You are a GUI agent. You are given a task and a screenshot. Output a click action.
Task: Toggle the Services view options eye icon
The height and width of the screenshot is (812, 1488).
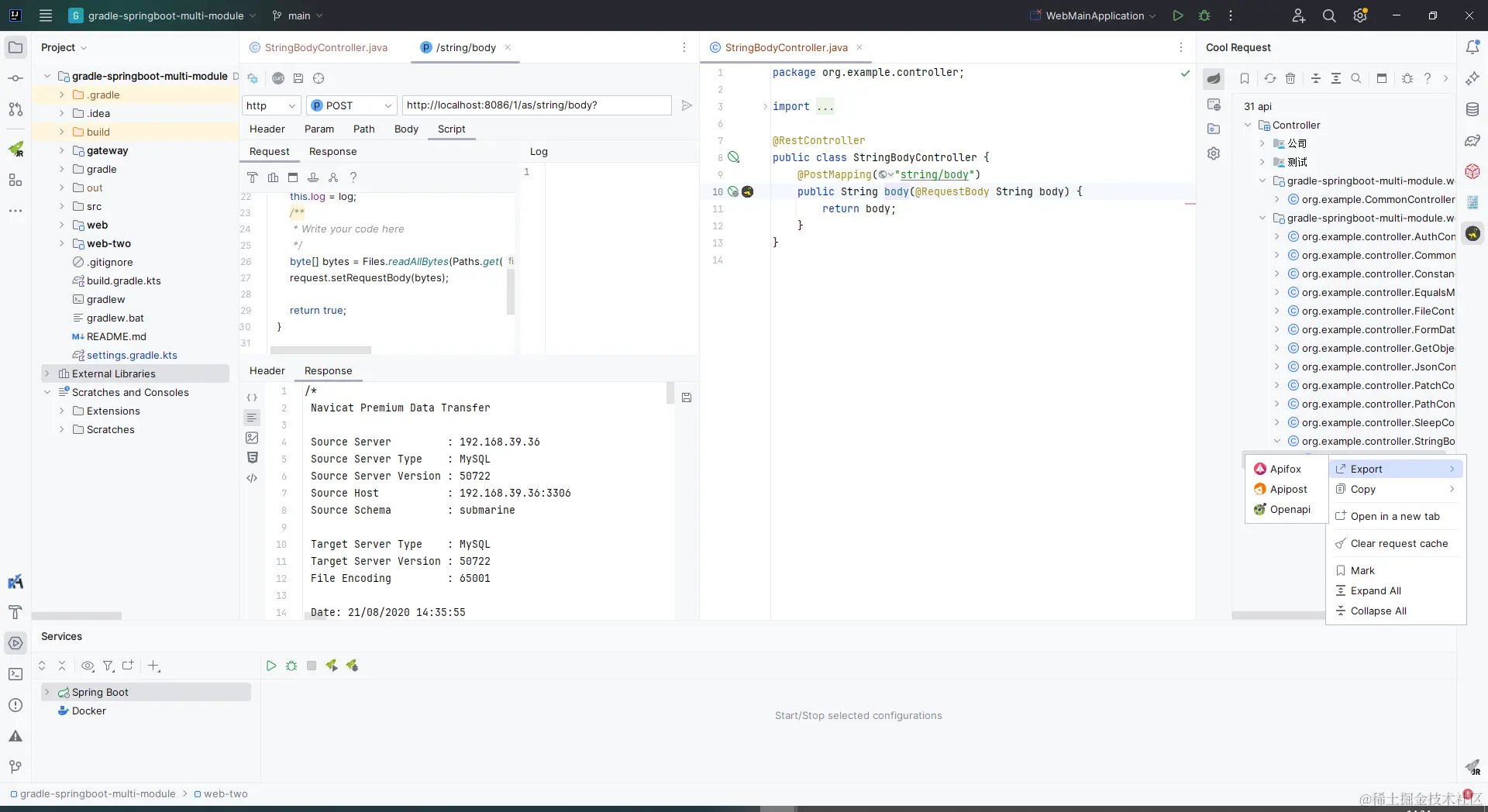(88, 666)
